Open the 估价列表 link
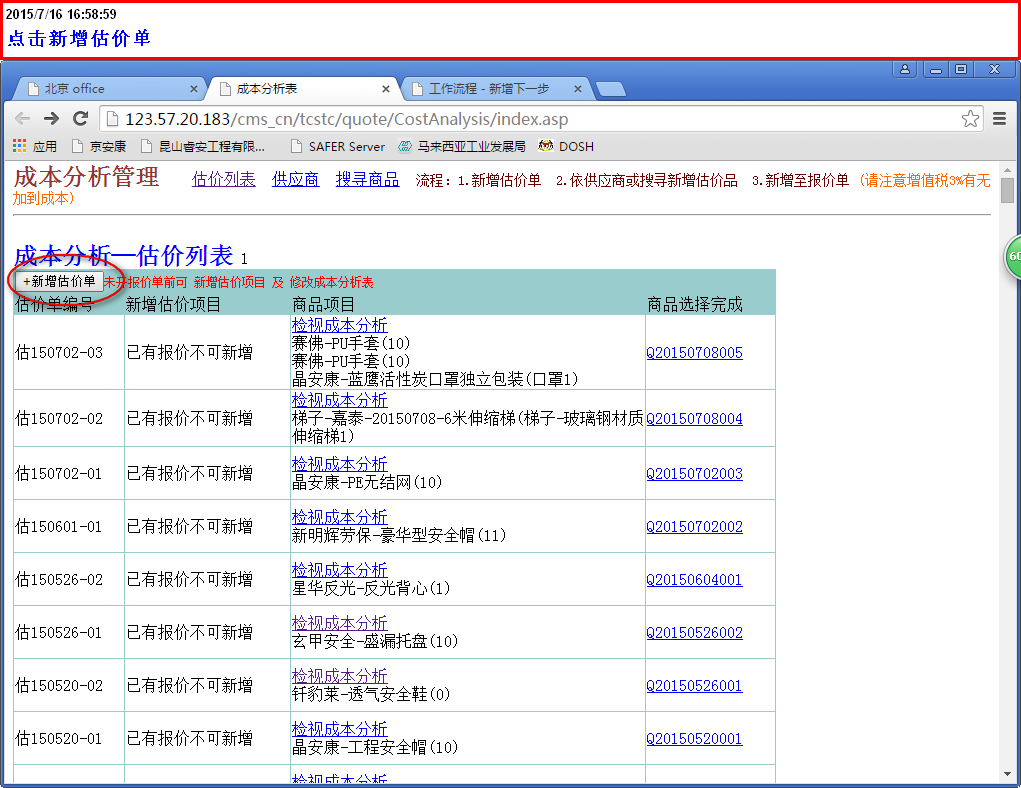 click(224, 180)
